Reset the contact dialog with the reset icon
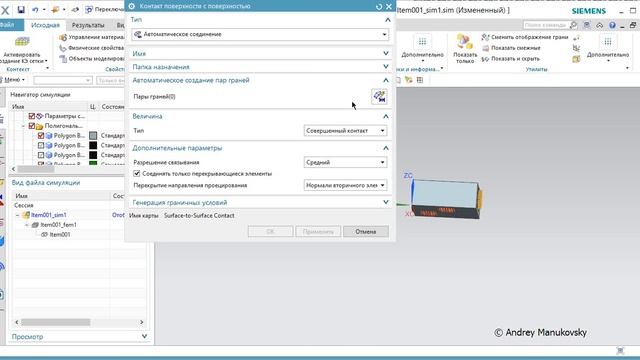The image size is (640, 360). (x=379, y=7)
